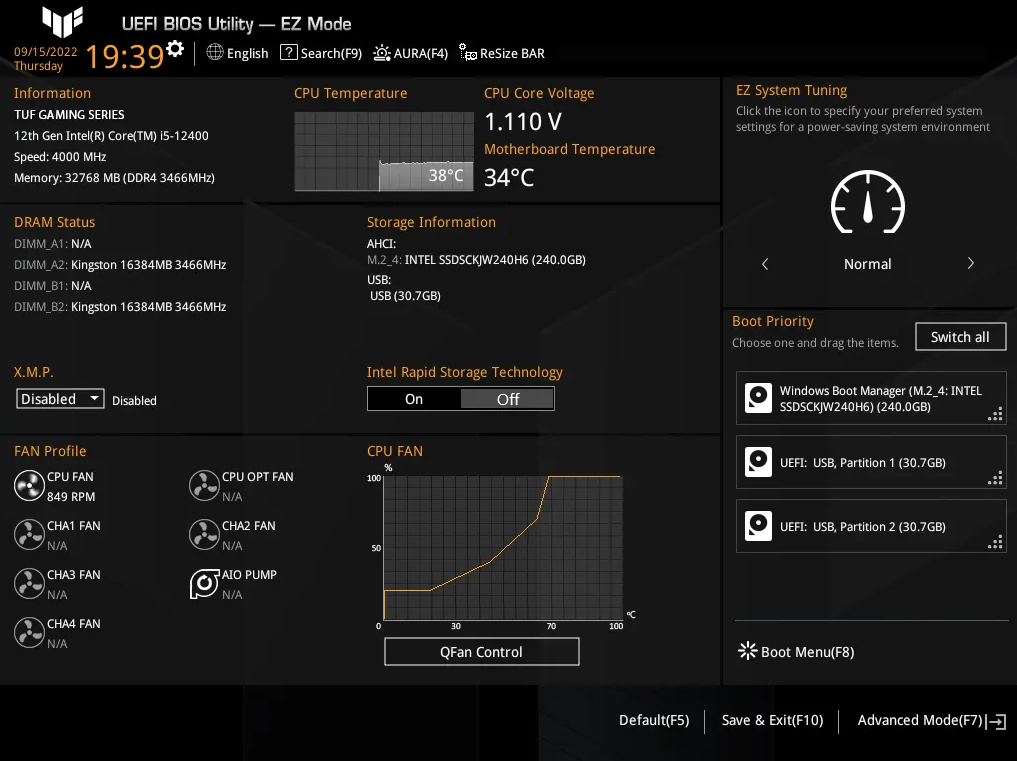Click the CPU FAN curve graph
Image resolution: width=1017 pixels, height=761 pixels.
point(503,548)
